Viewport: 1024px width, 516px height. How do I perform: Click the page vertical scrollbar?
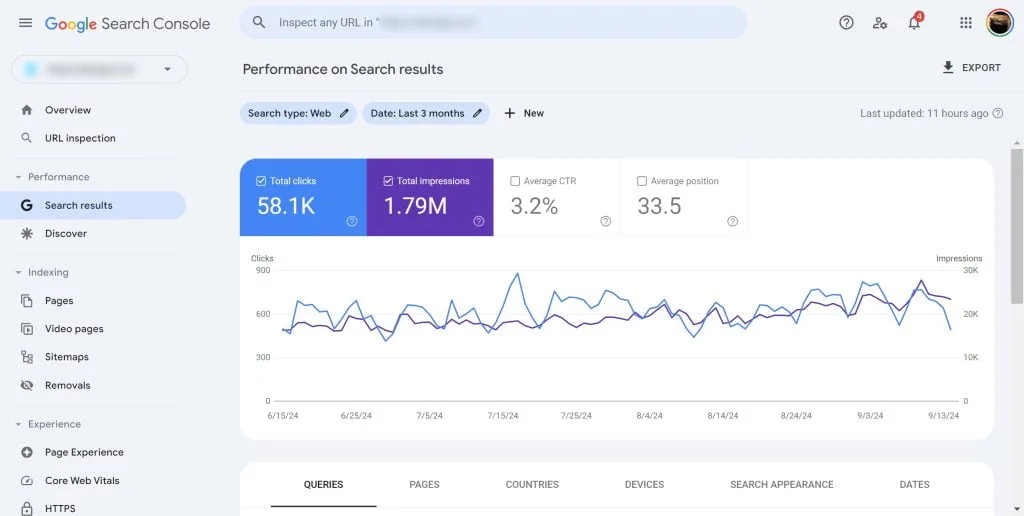(1017, 225)
